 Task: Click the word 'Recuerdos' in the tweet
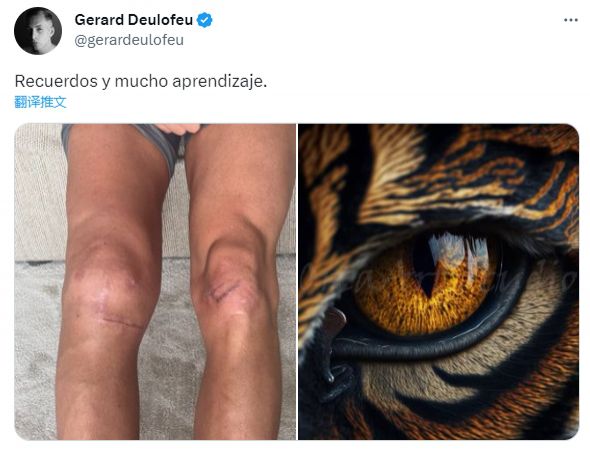pyautogui.click(x=56, y=81)
